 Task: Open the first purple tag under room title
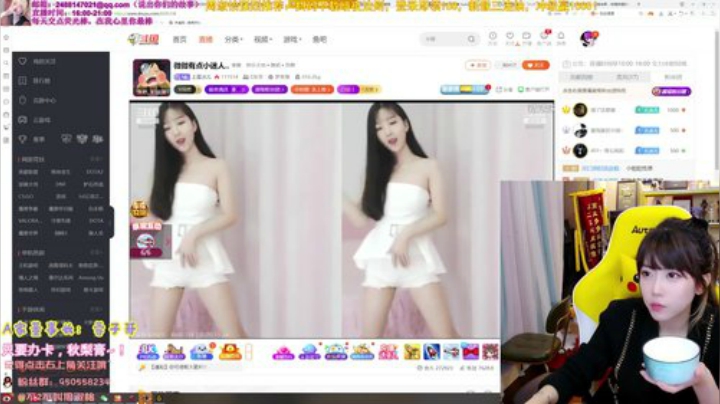[227, 89]
